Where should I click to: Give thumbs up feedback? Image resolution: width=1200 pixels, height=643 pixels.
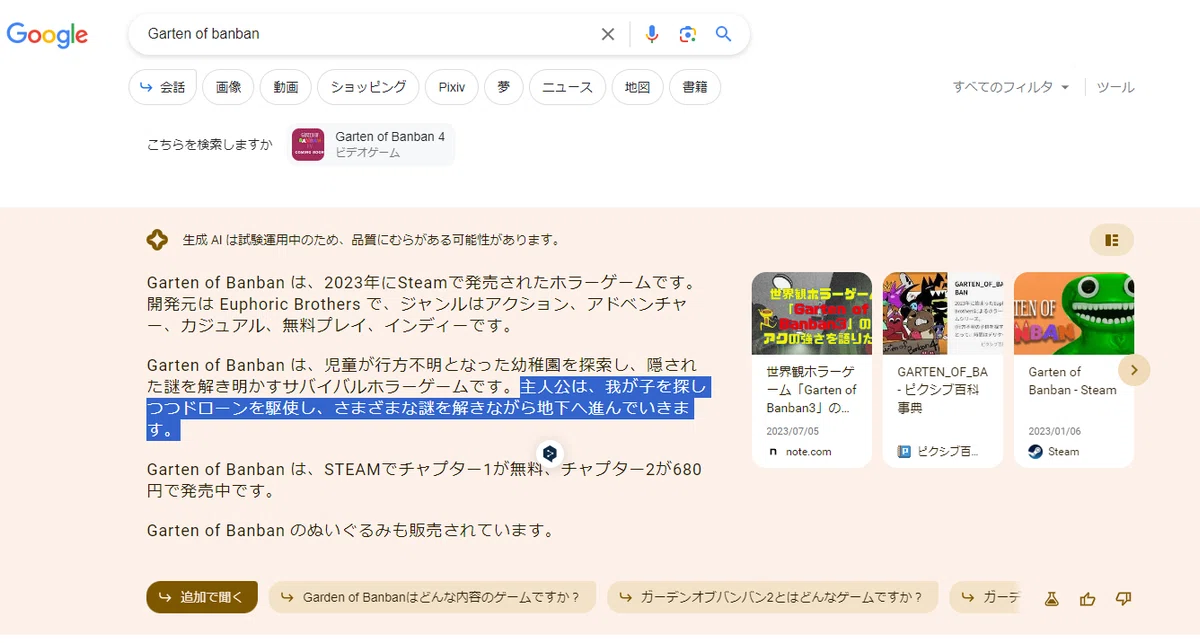1088,599
